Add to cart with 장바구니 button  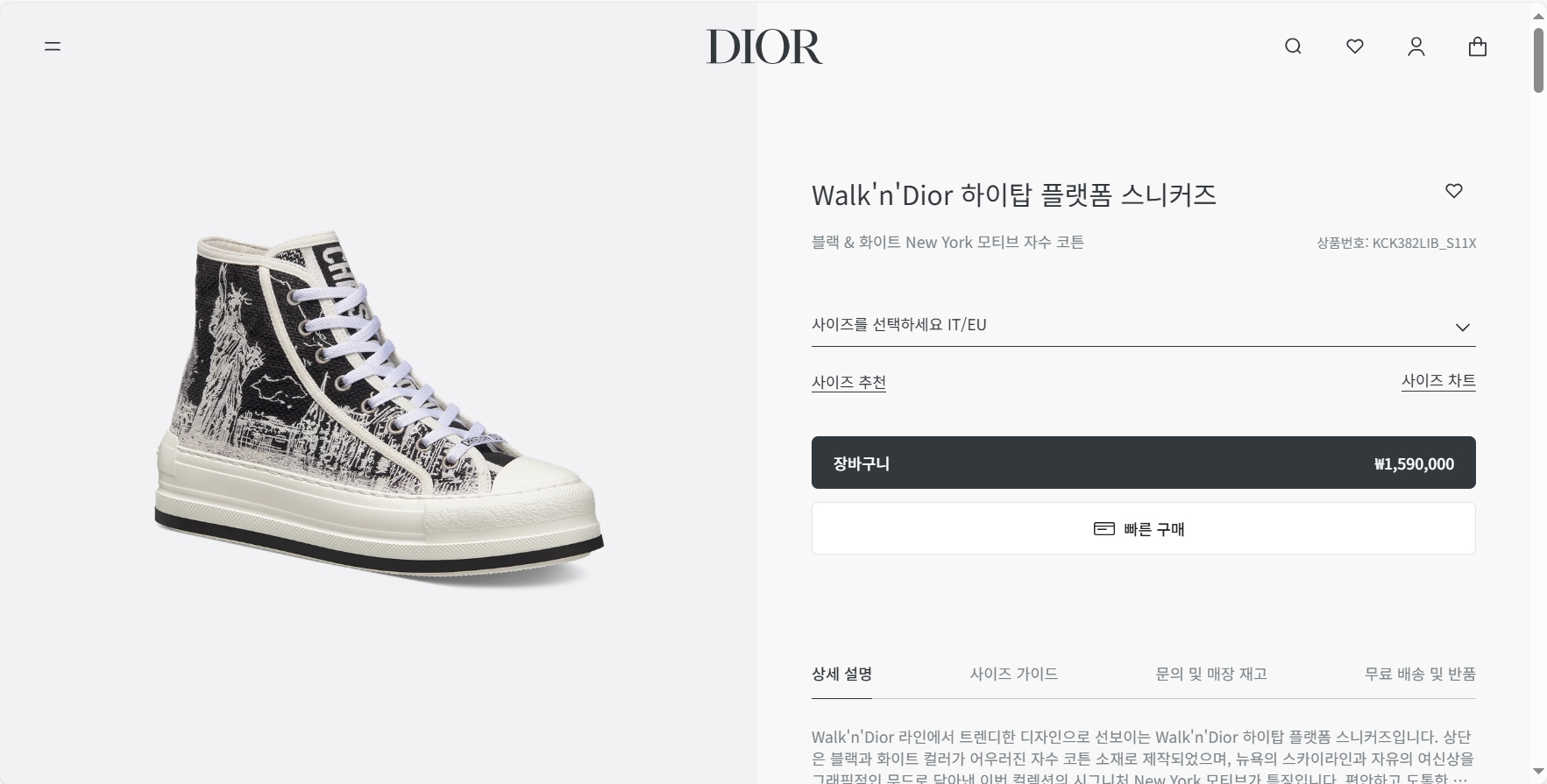tap(1143, 463)
